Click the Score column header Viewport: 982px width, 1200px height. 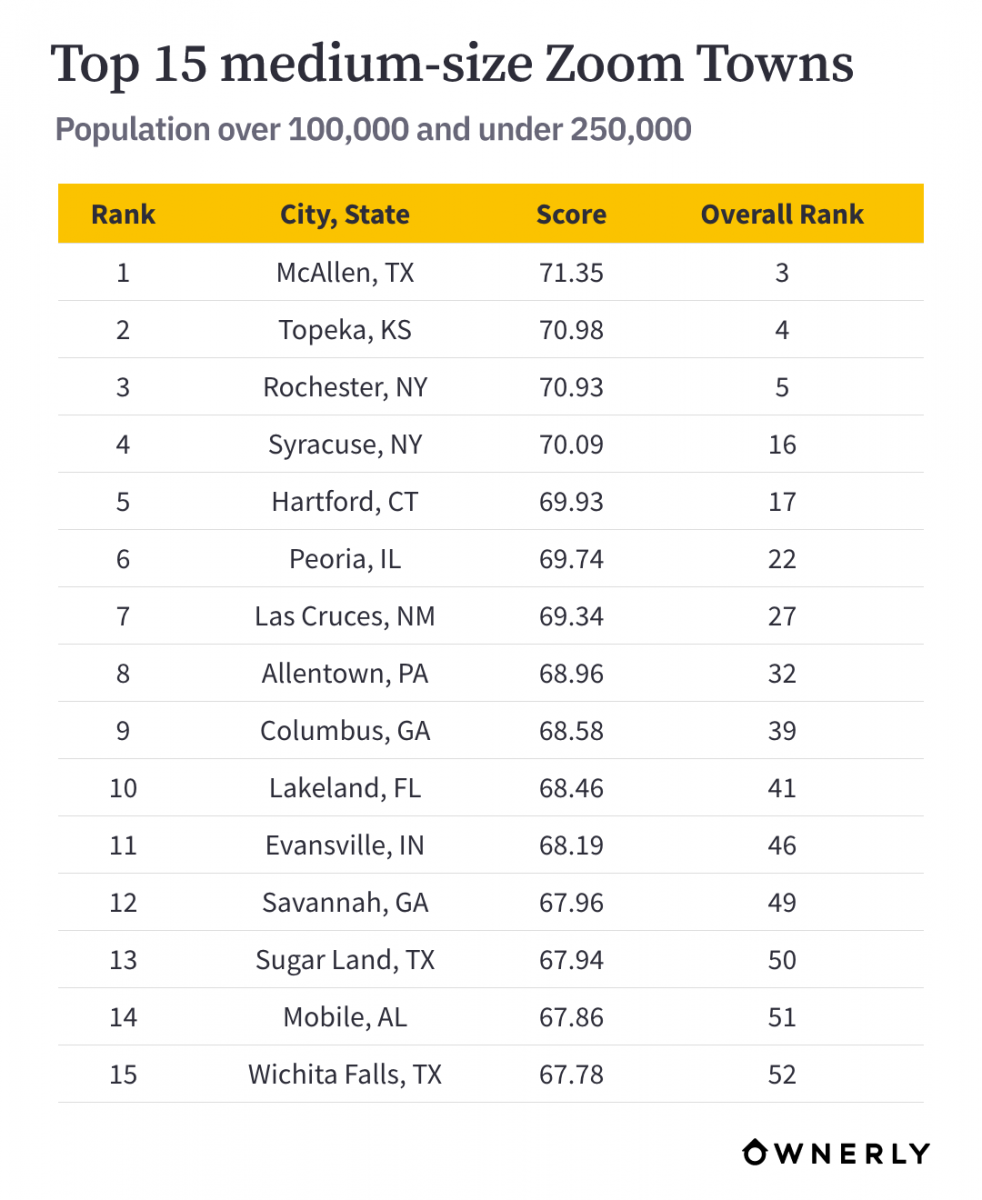[x=571, y=214]
